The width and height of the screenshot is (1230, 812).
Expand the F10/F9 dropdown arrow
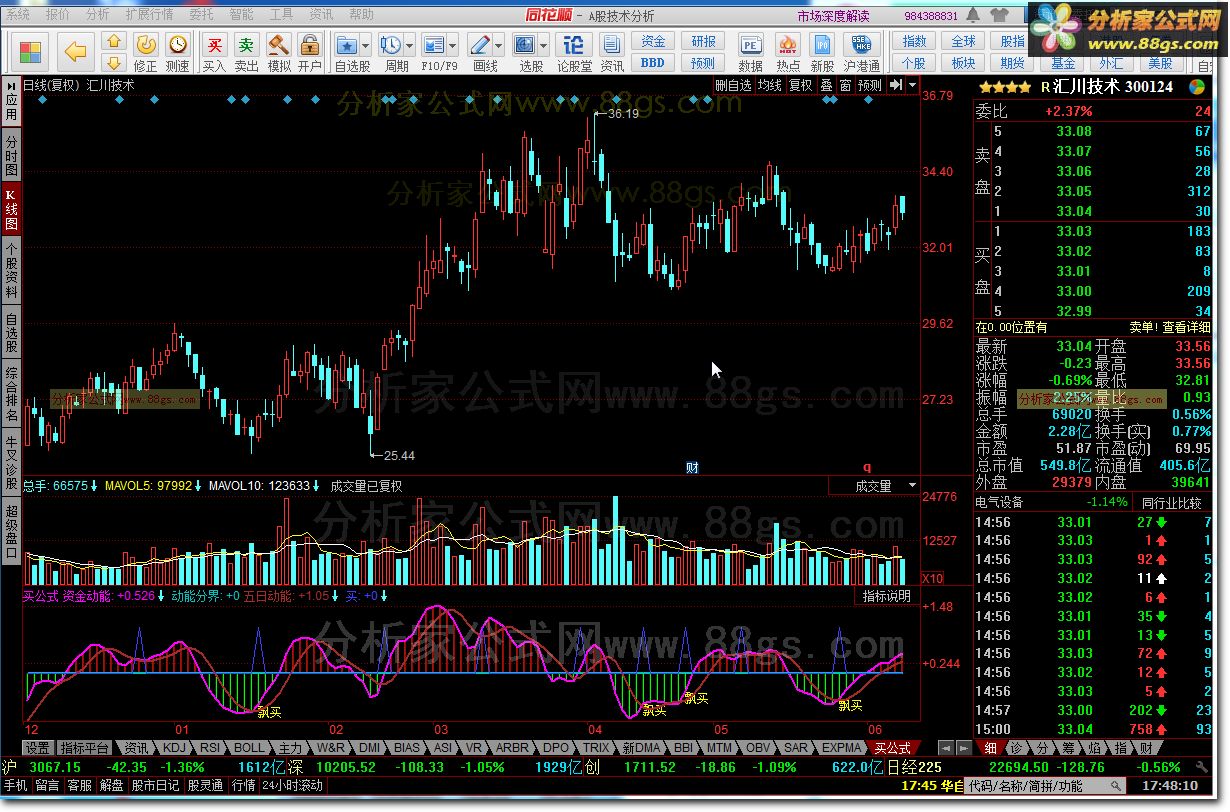click(453, 46)
